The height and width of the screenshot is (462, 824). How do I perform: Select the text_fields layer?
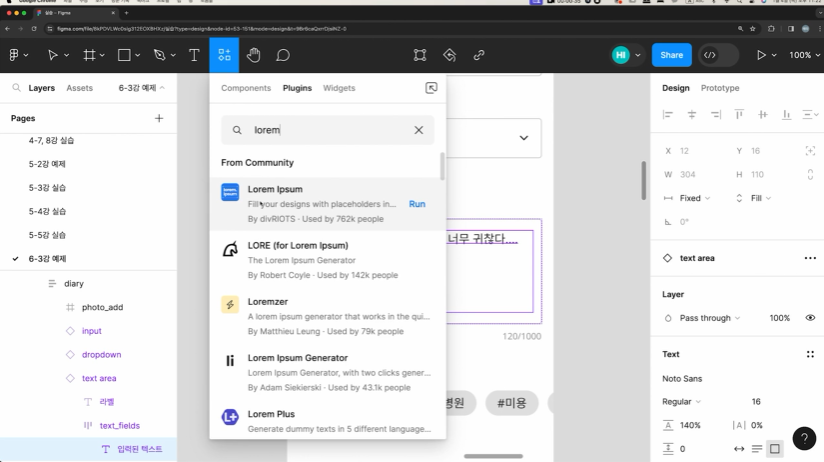point(120,425)
